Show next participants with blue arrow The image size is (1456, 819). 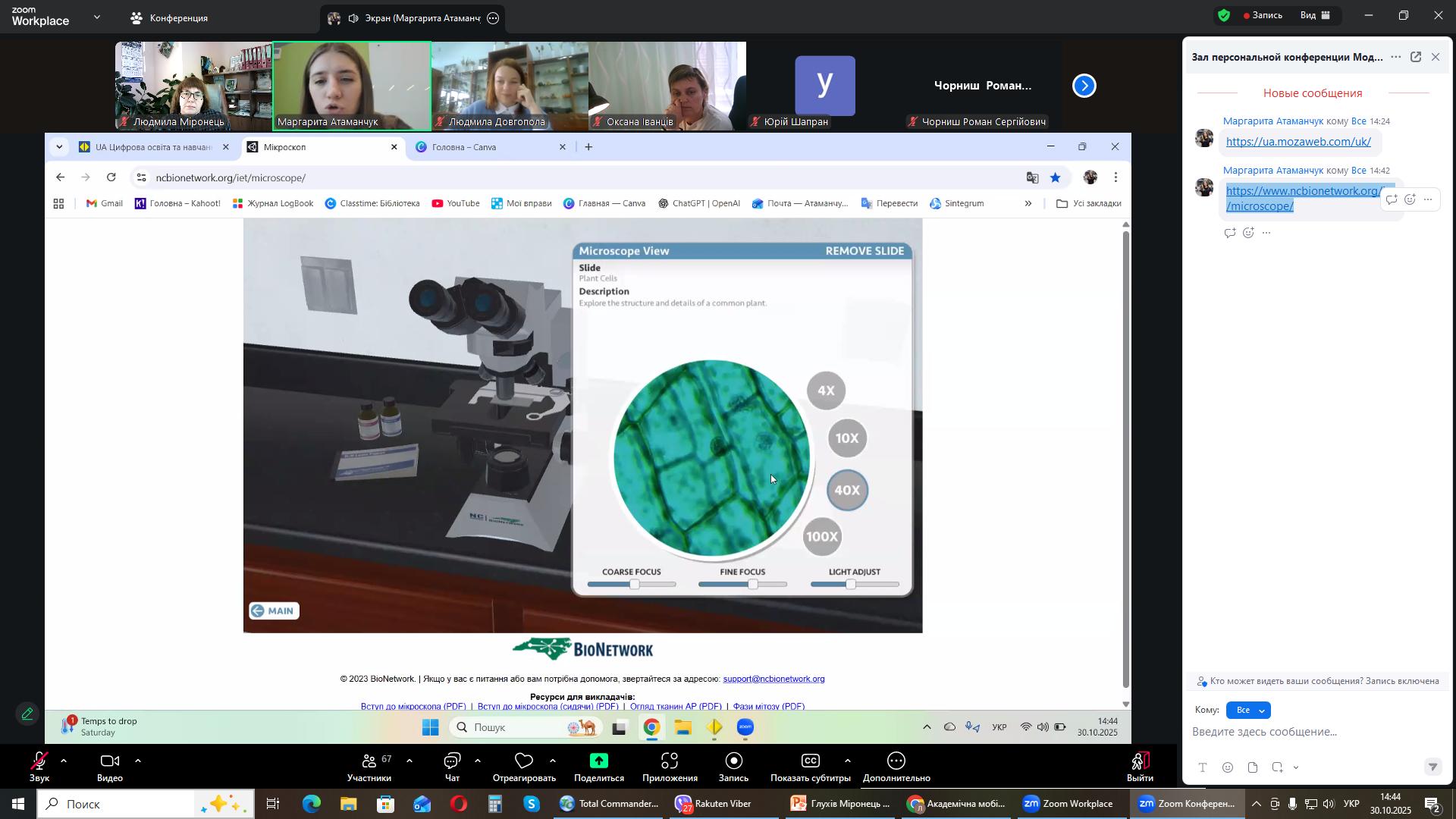pyautogui.click(x=1084, y=86)
